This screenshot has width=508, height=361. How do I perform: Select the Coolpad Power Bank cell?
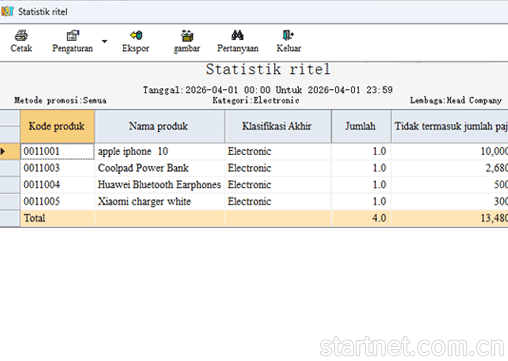coord(159,168)
